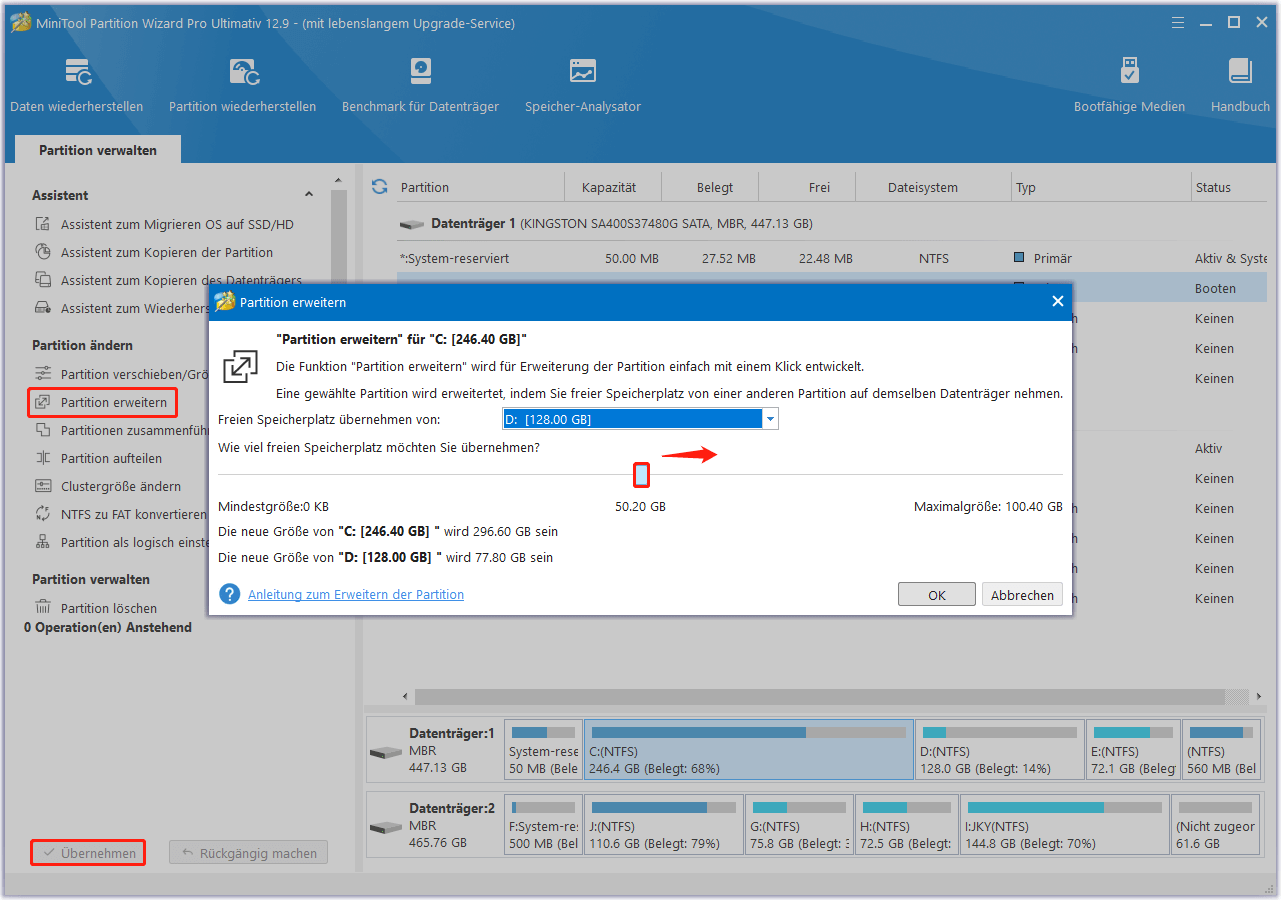
Task: Click Datenträger:1 drive icon in disk map
Action: click(x=385, y=751)
